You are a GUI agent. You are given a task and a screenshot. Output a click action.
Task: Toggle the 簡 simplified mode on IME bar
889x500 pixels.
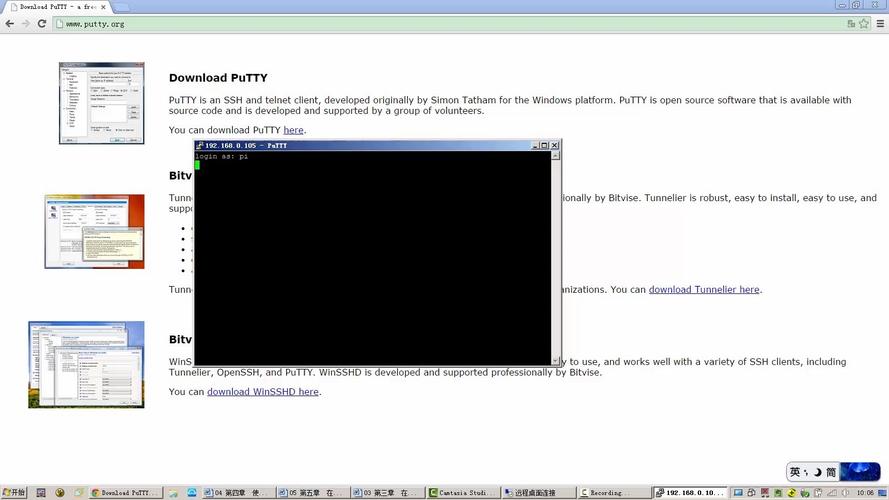pos(831,472)
